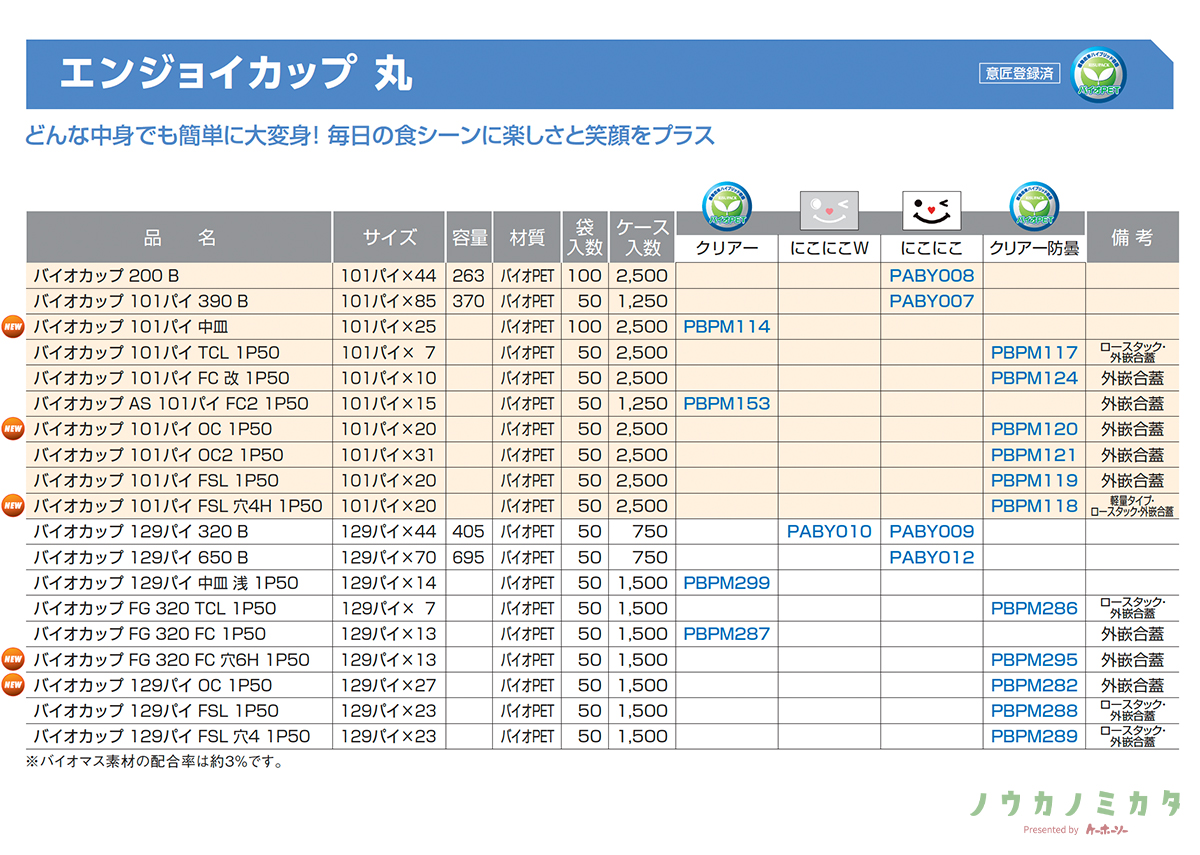Screen dimensions: 1200x855
Task: Click NEW badge beside 129パイ OC 1P50
Action: point(13,685)
